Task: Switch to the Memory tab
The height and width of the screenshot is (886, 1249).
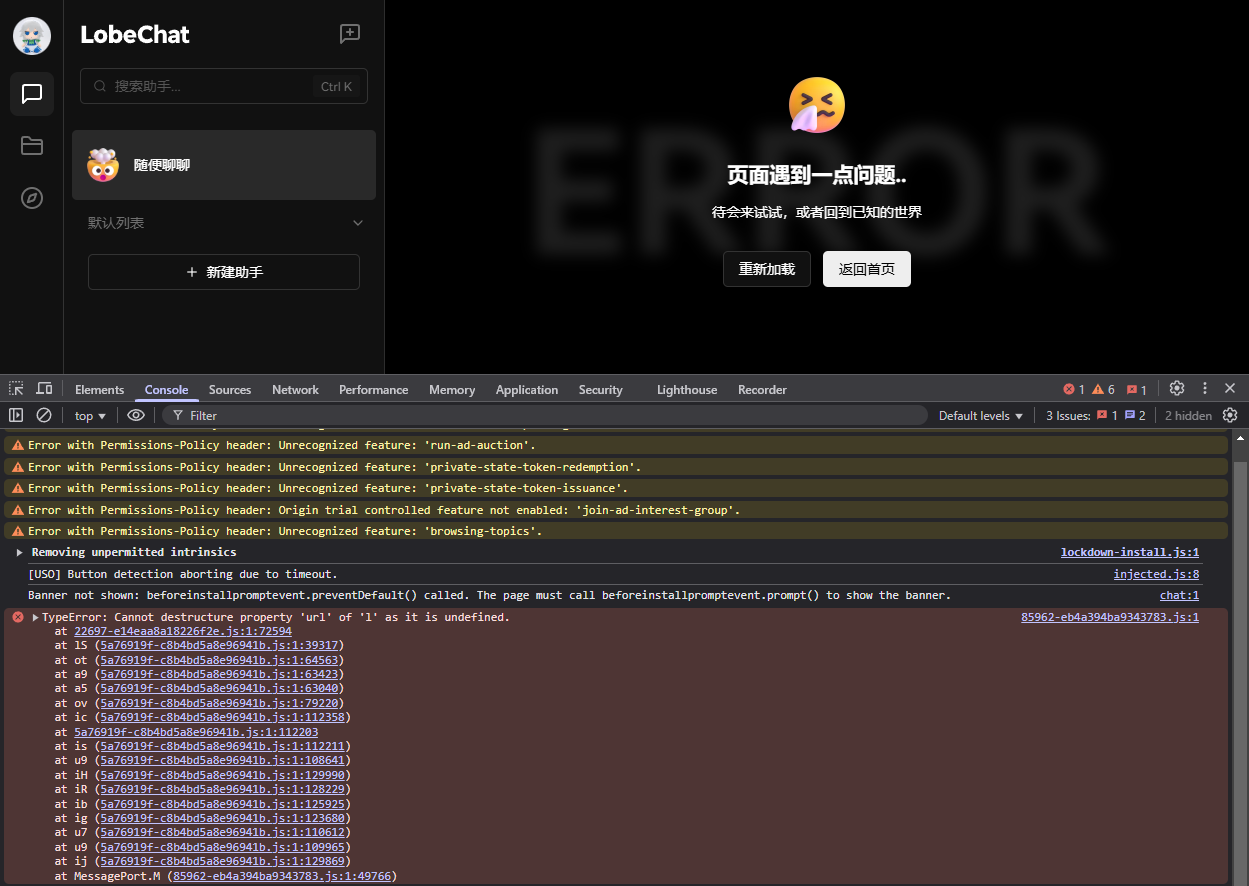Action: pyautogui.click(x=452, y=390)
